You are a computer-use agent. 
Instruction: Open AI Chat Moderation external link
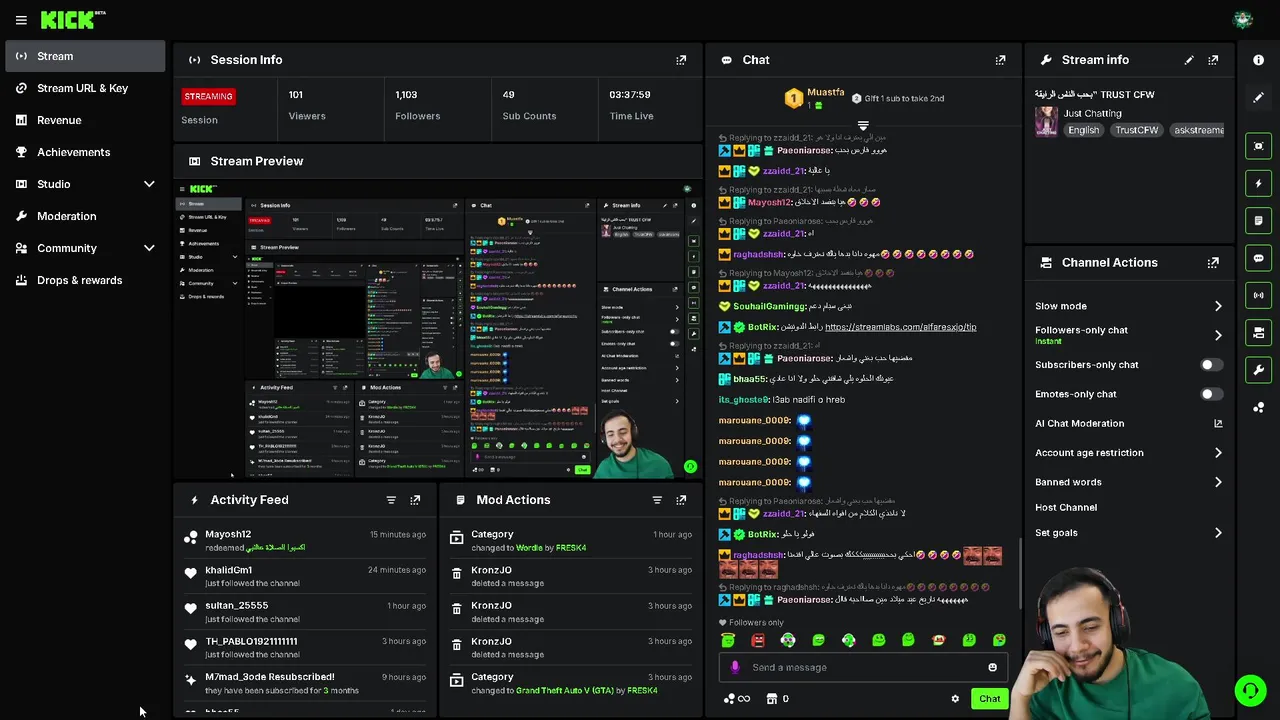(x=1218, y=423)
